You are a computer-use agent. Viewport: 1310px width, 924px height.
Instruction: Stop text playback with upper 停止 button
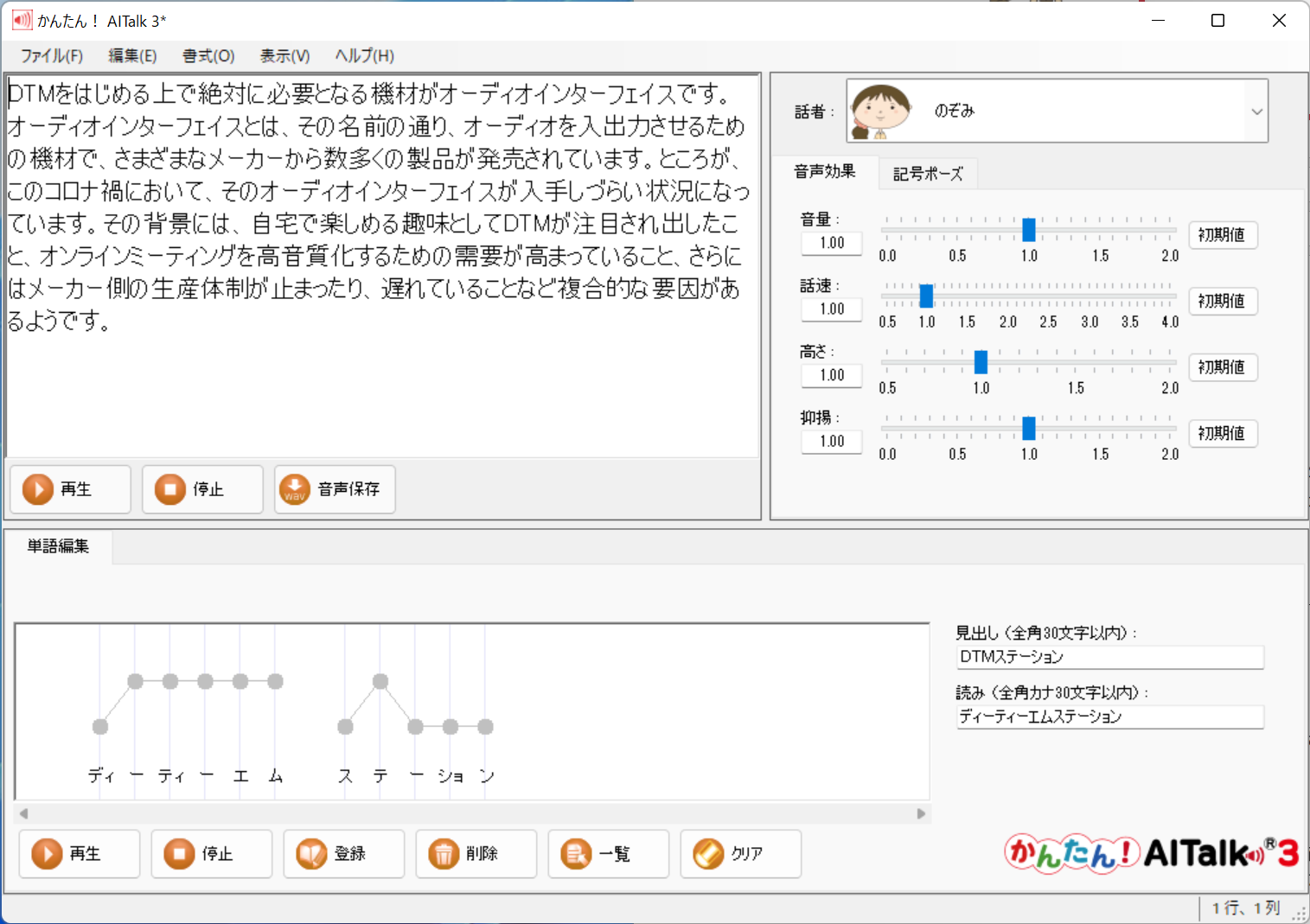202,489
